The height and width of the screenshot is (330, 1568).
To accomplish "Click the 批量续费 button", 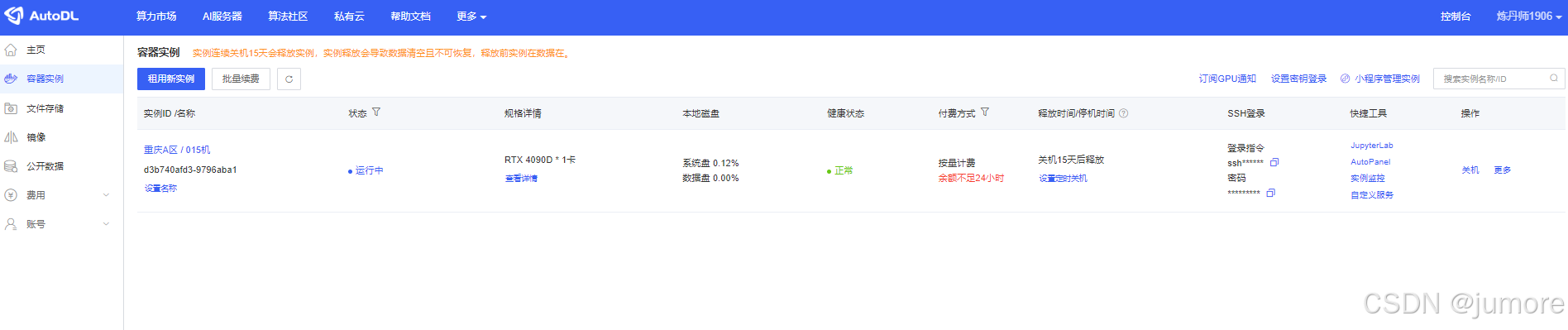I will point(241,79).
